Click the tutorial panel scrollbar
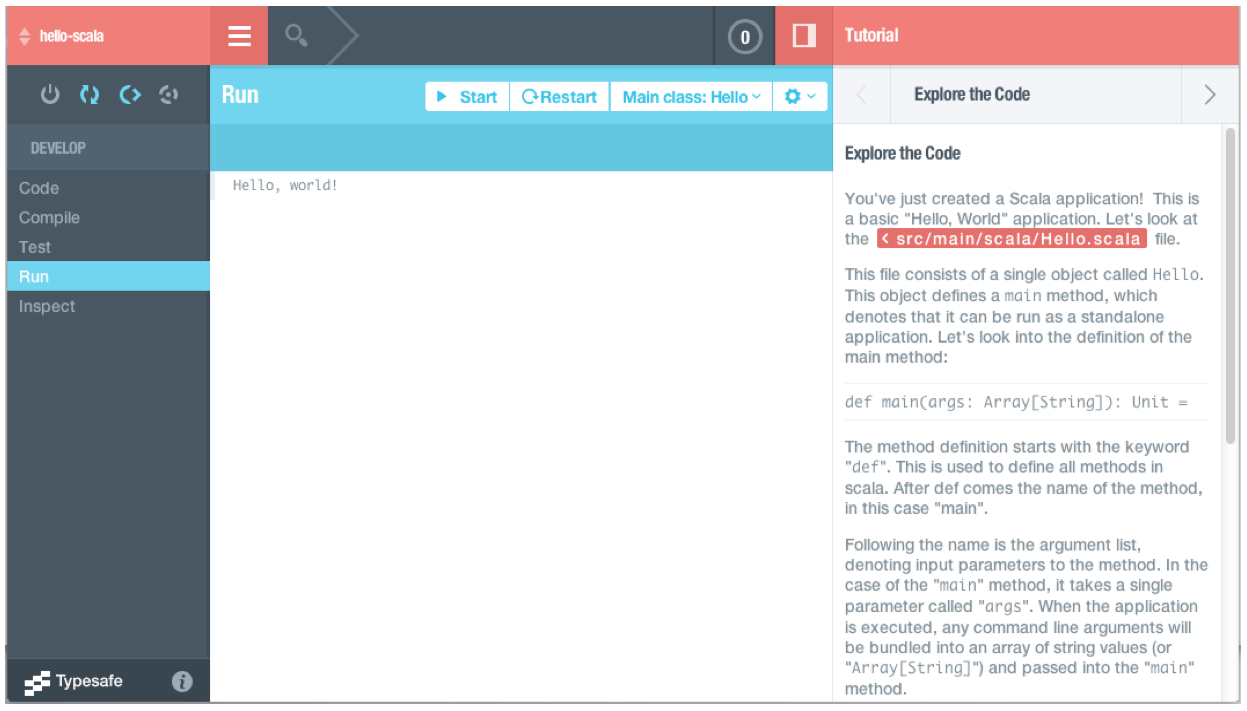 [x=1230, y=285]
